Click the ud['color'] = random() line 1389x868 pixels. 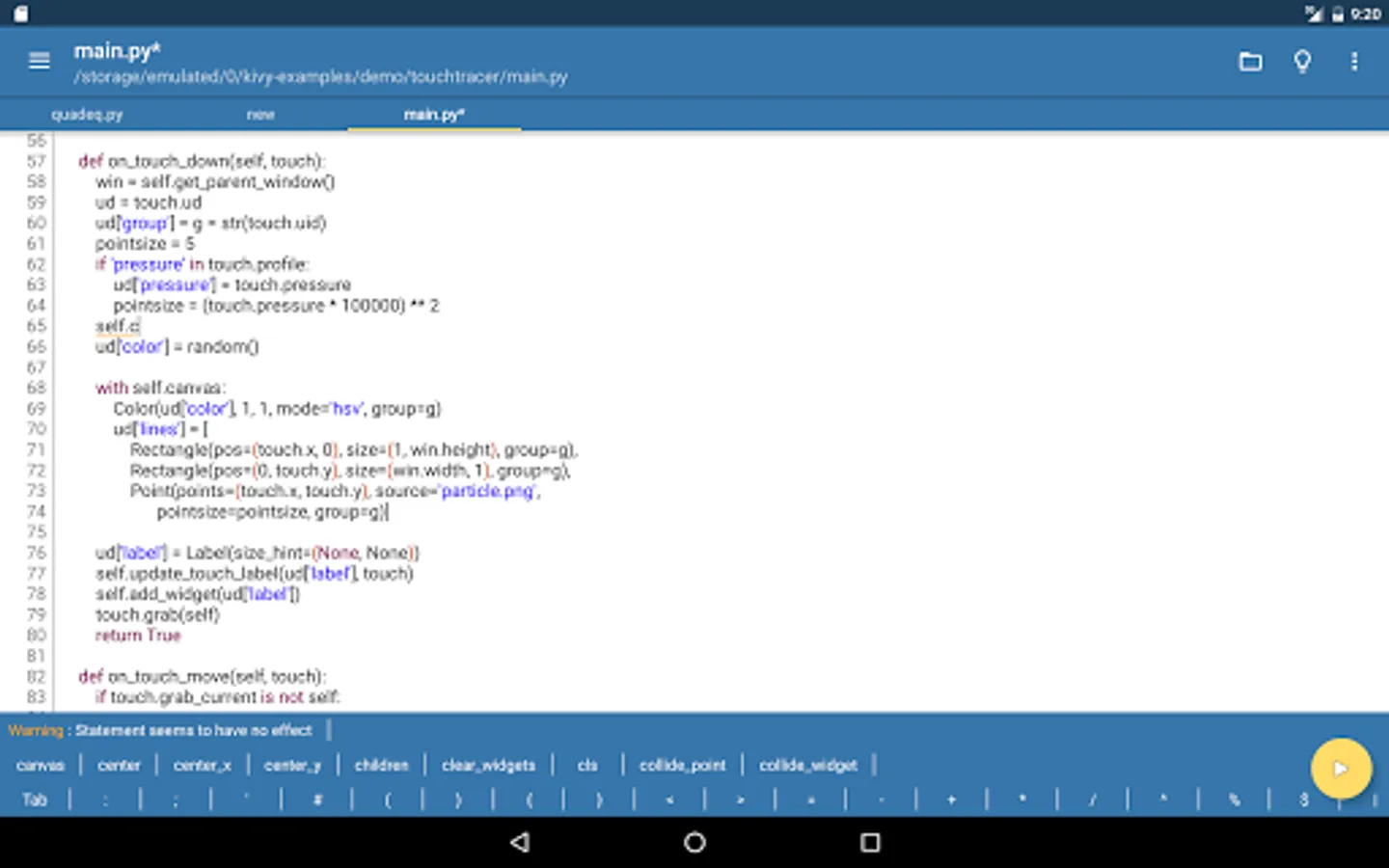(x=177, y=346)
